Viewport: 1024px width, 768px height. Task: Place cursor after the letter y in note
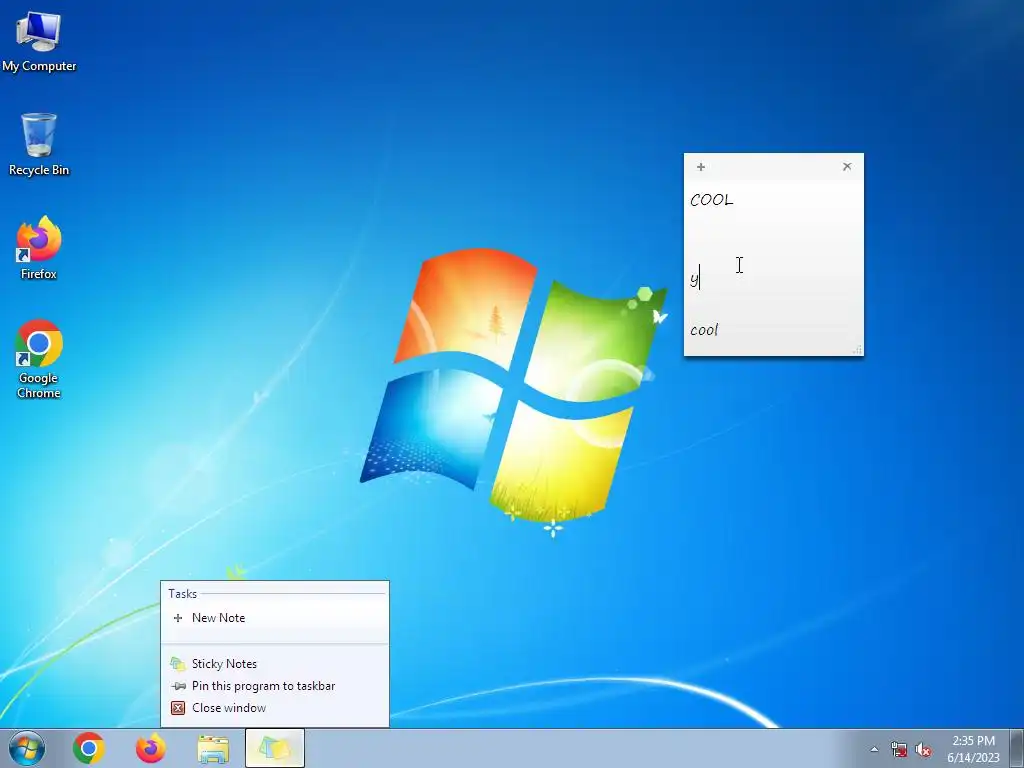coord(699,279)
